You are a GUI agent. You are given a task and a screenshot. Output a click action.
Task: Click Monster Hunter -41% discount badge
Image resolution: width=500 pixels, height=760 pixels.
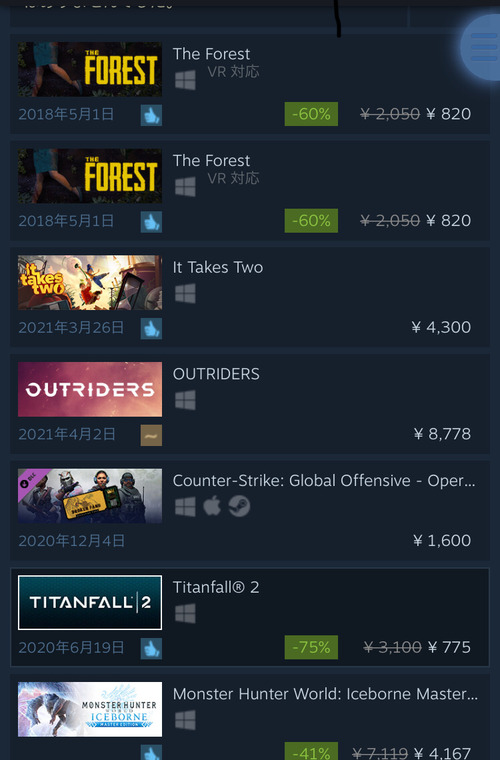coord(311,751)
